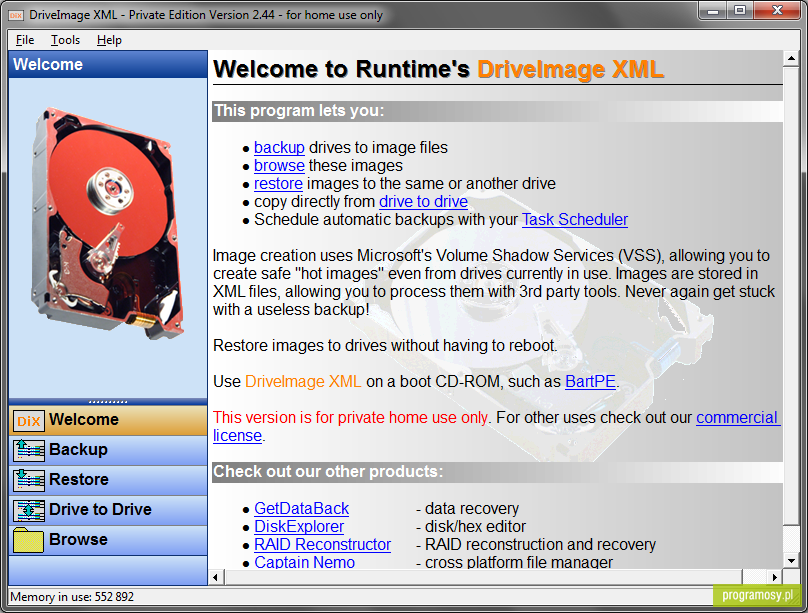Screen dimensions: 808x613
Task: Click the 'disk/hex editor' description text
Action: point(475,526)
